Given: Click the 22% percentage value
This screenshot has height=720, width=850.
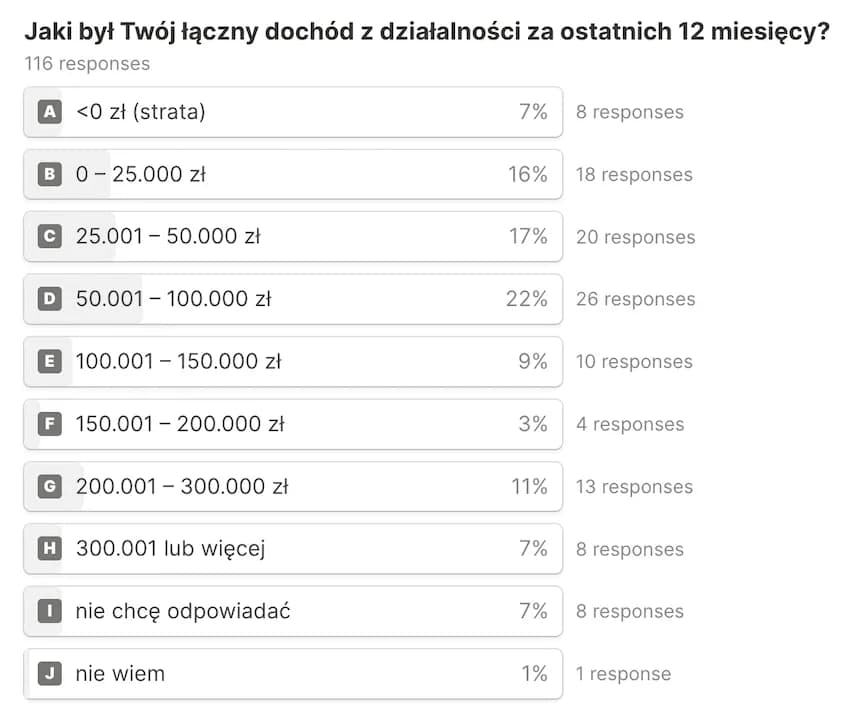Looking at the screenshot, I should point(527,299).
